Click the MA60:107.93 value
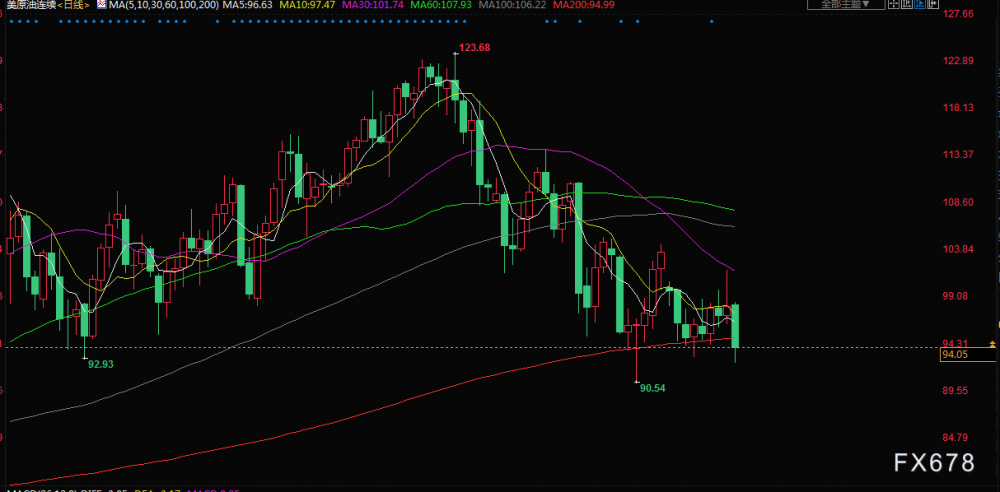Viewport: 1000px width, 492px height. click(441, 5)
